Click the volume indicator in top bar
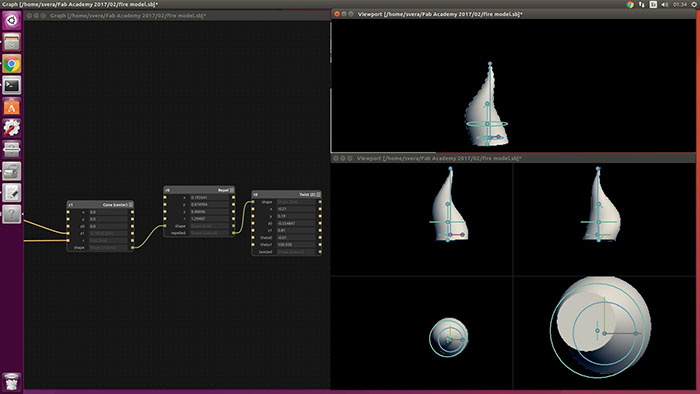 665,4
